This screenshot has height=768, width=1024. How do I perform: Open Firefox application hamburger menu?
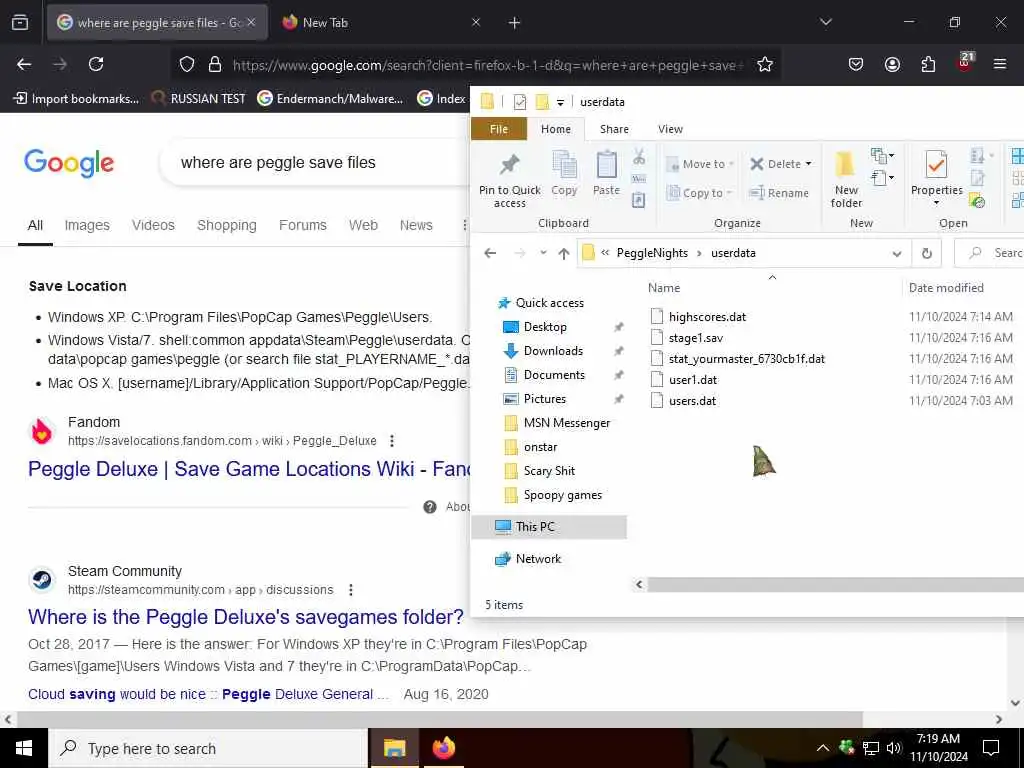tap(1000, 64)
